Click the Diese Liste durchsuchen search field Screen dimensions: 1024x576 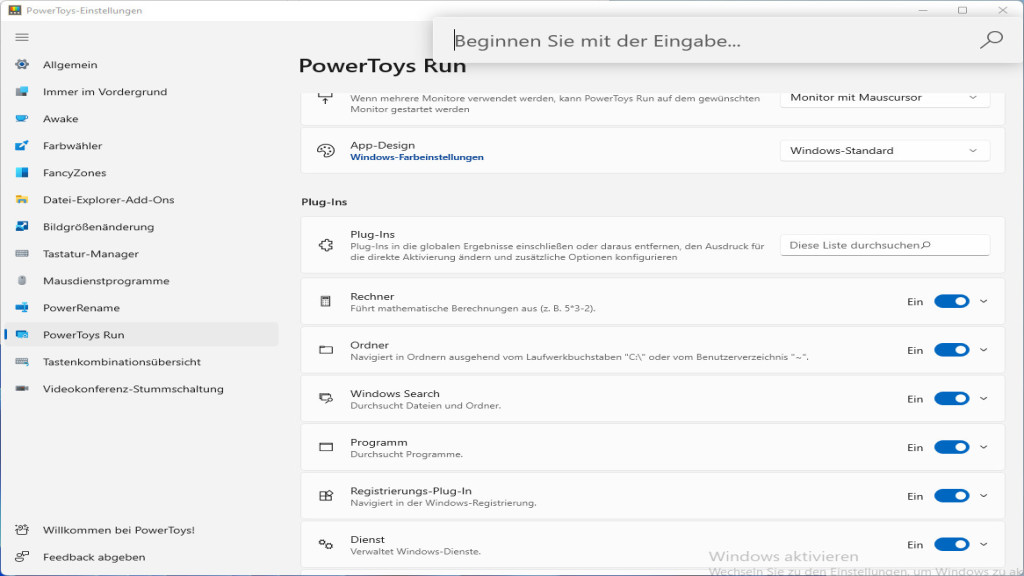click(x=884, y=244)
